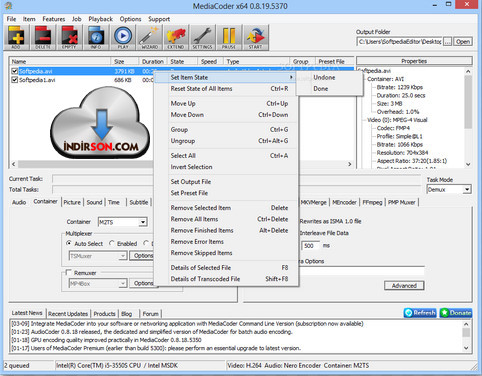Expand the Set Item State submenu
The width and height of the screenshot is (482, 376).
227,77
